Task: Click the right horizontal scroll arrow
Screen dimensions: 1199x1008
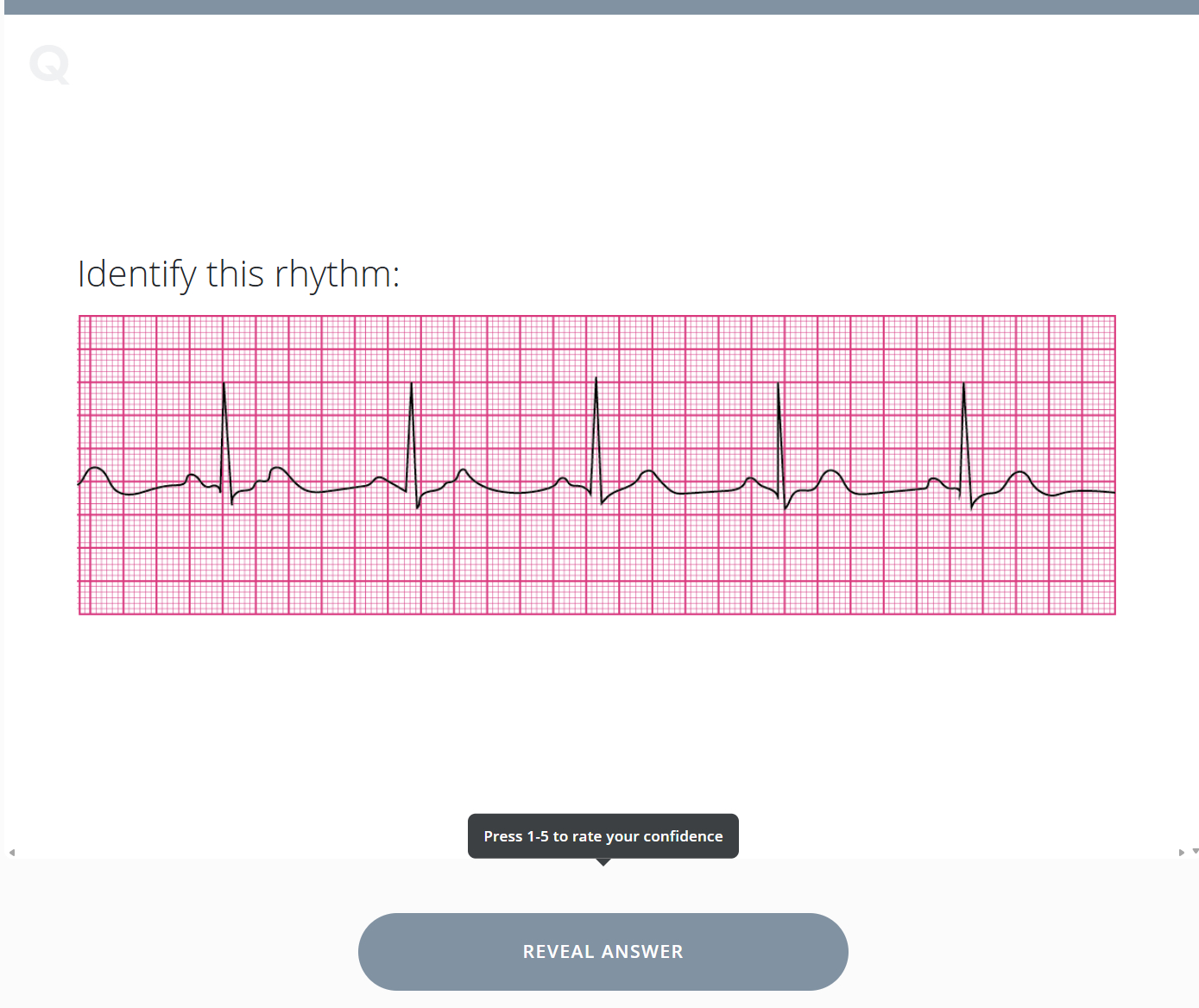Action: click(x=1181, y=853)
